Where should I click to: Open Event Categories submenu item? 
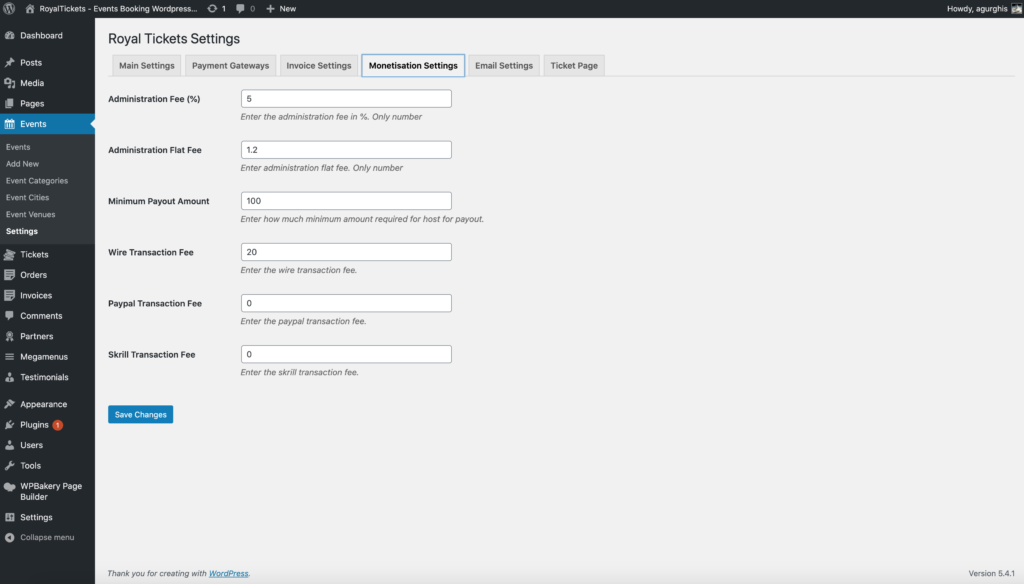click(x=37, y=181)
